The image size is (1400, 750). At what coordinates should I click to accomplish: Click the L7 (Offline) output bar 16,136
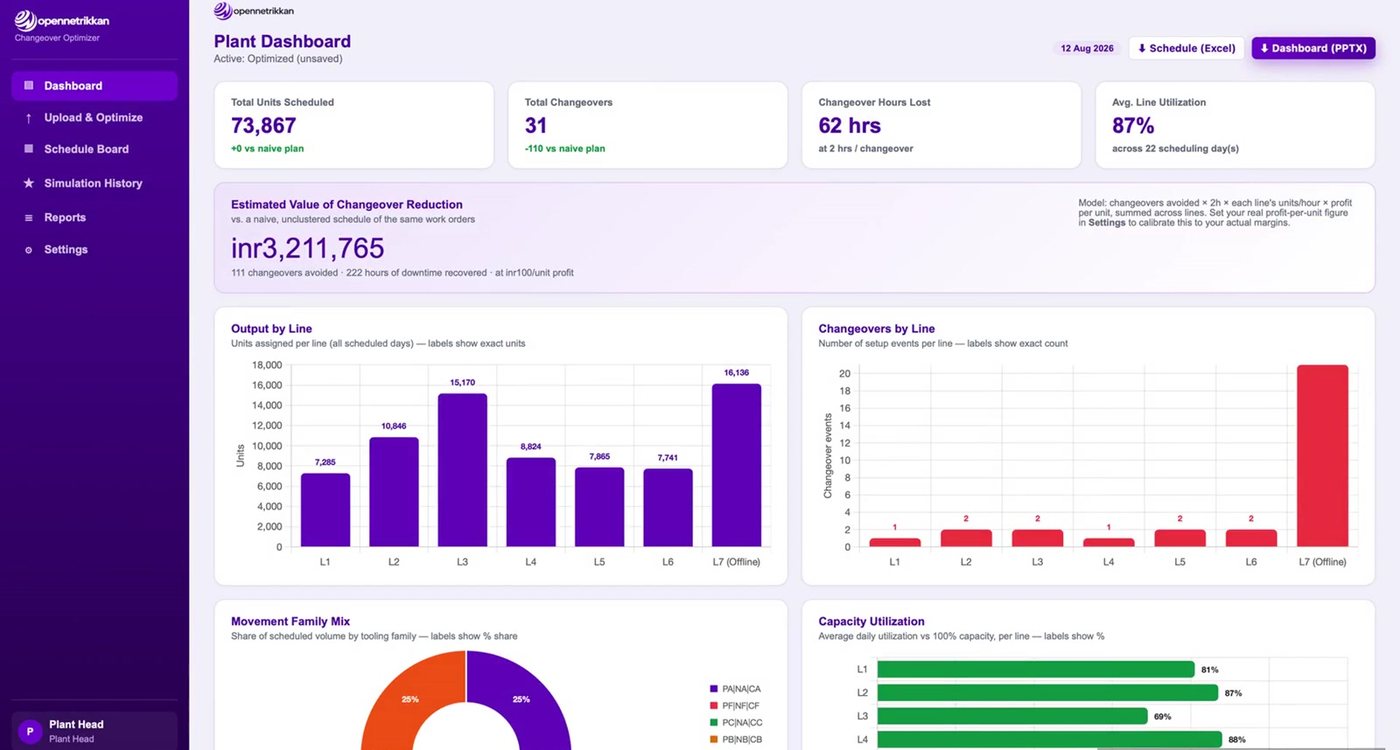736,465
